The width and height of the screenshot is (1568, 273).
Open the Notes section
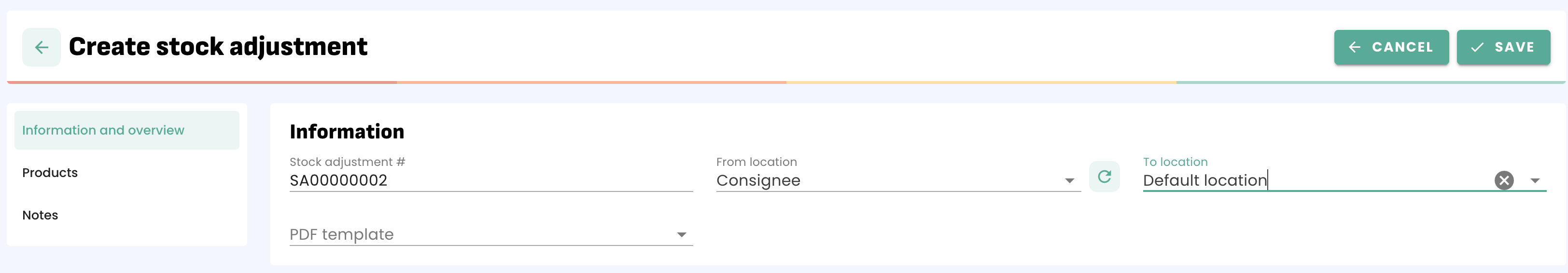40,215
